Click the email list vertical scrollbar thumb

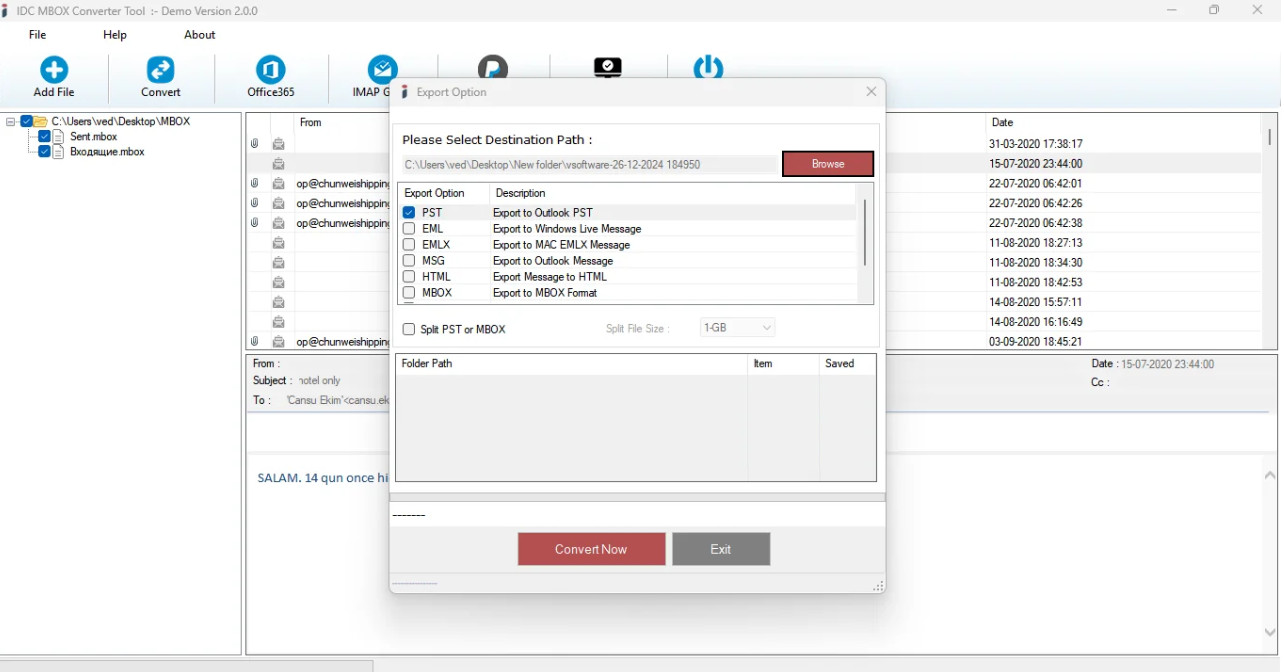coord(1270,136)
